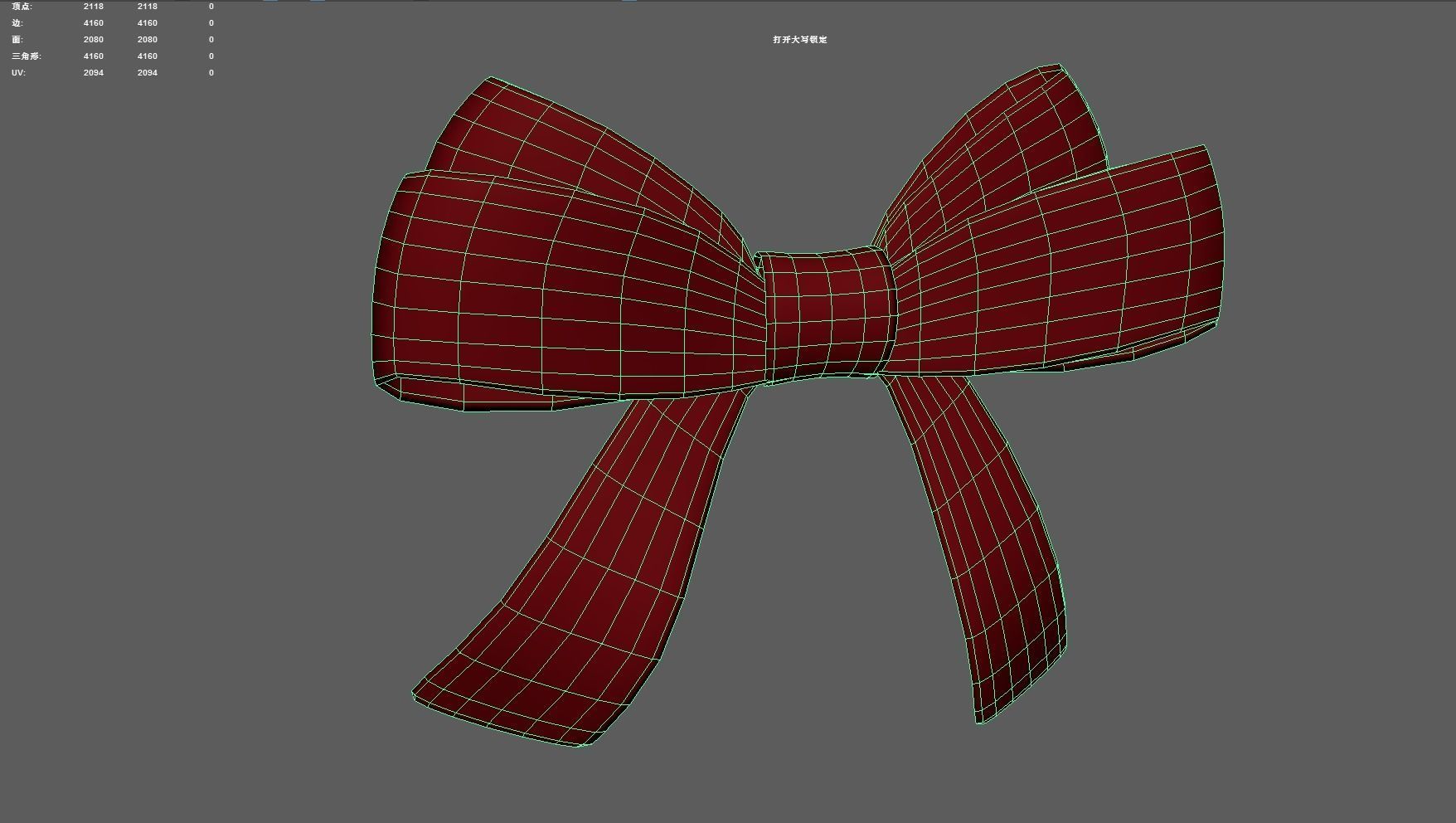Click the 顶点 vertex count label
Image resolution: width=1456 pixels, height=823 pixels.
click(22, 7)
